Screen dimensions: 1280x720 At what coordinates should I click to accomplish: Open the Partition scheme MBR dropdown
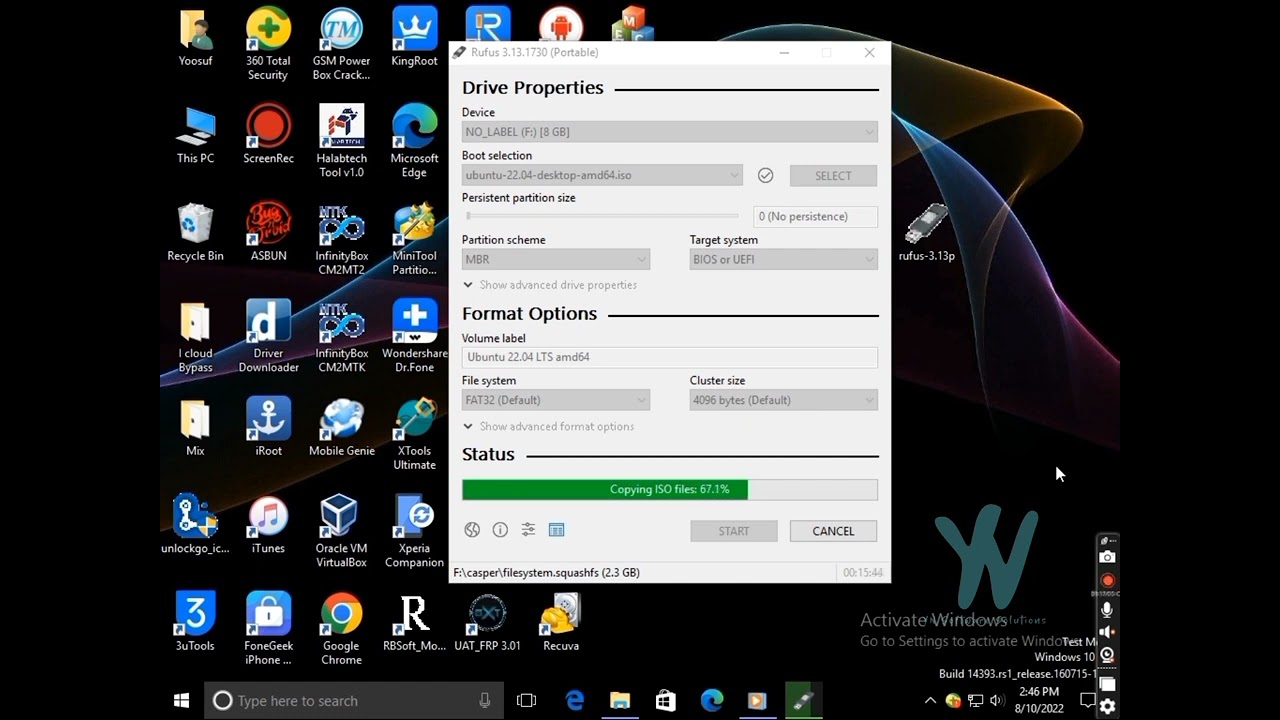tap(556, 259)
